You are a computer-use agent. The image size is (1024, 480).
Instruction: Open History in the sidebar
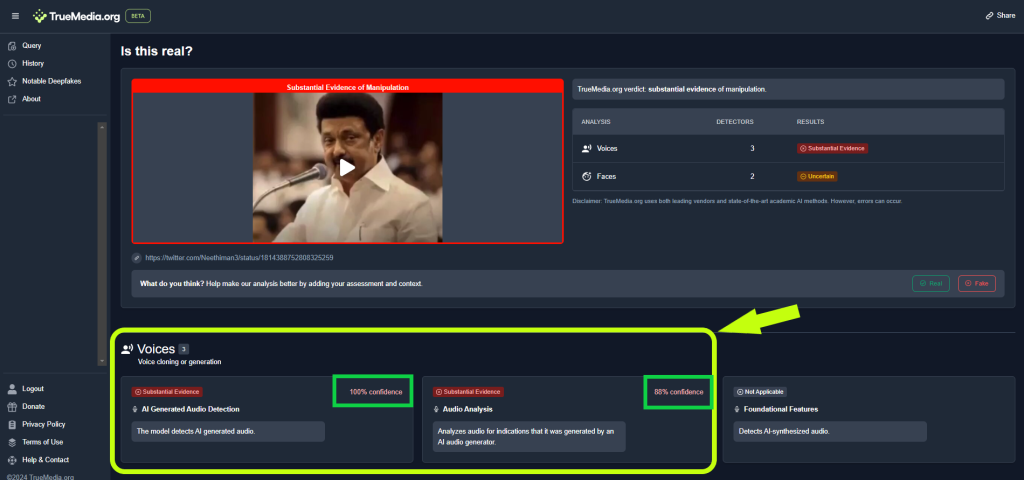pyautogui.click(x=33, y=63)
